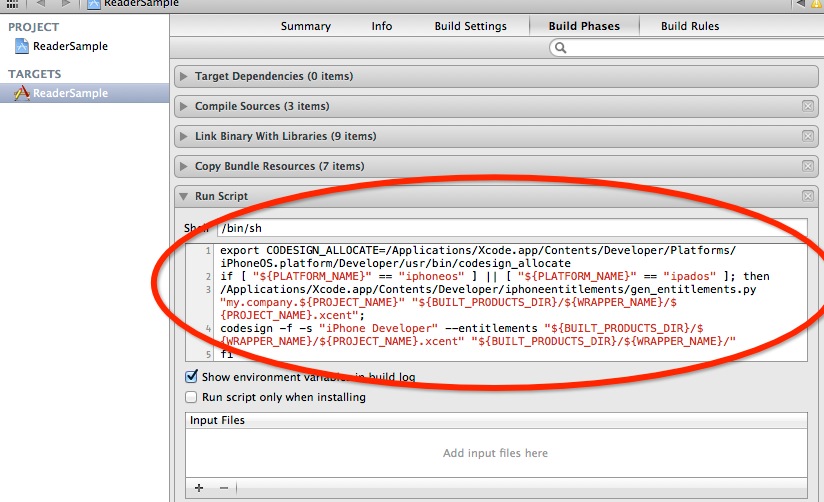Expand Target Dependencies (0 items)
Image resolution: width=824 pixels, height=502 pixels.
pos(183,76)
